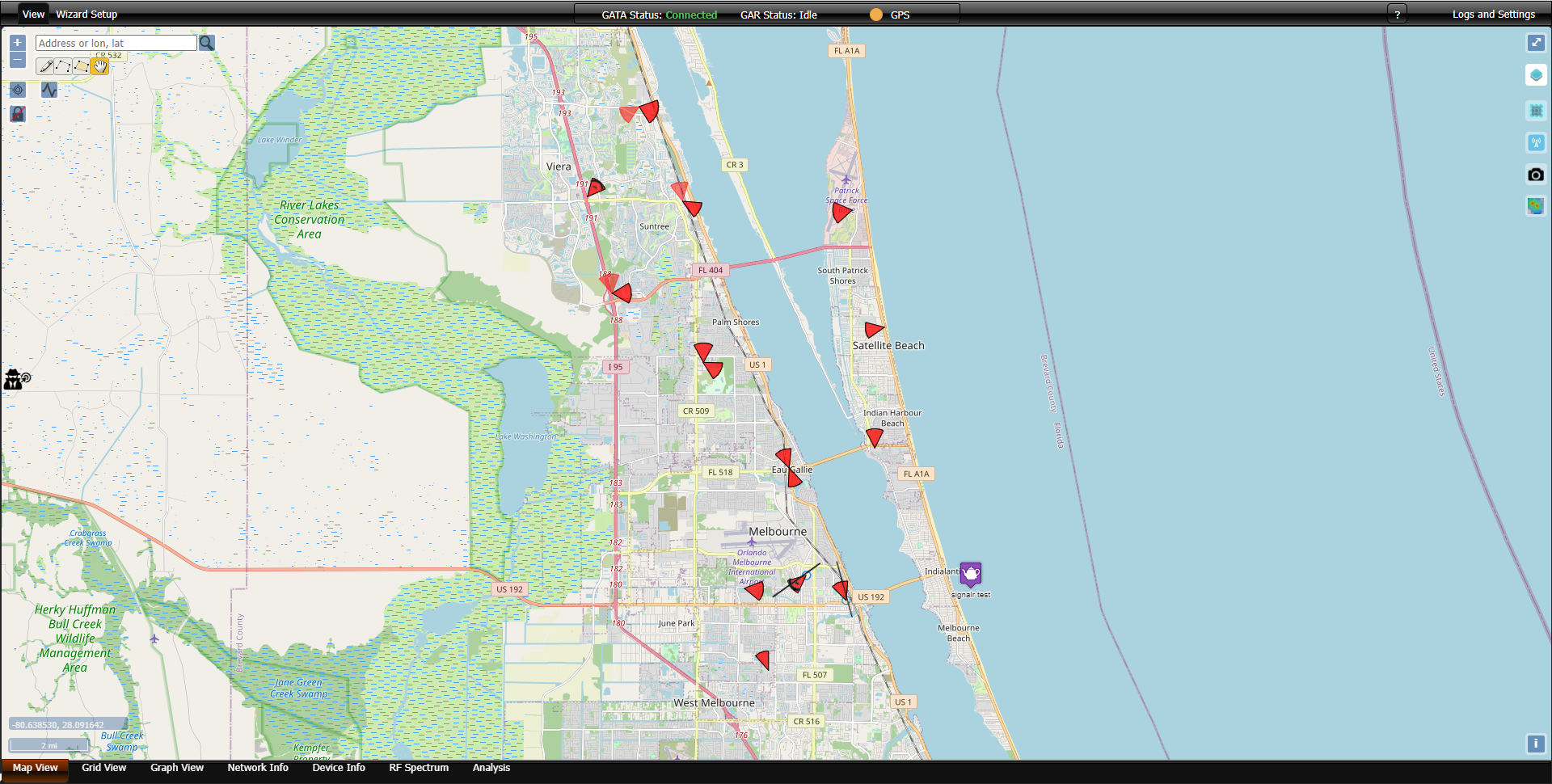The width and height of the screenshot is (1552, 784).
Task: Click the map zoom out minus button
Action: click(x=18, y=61)
